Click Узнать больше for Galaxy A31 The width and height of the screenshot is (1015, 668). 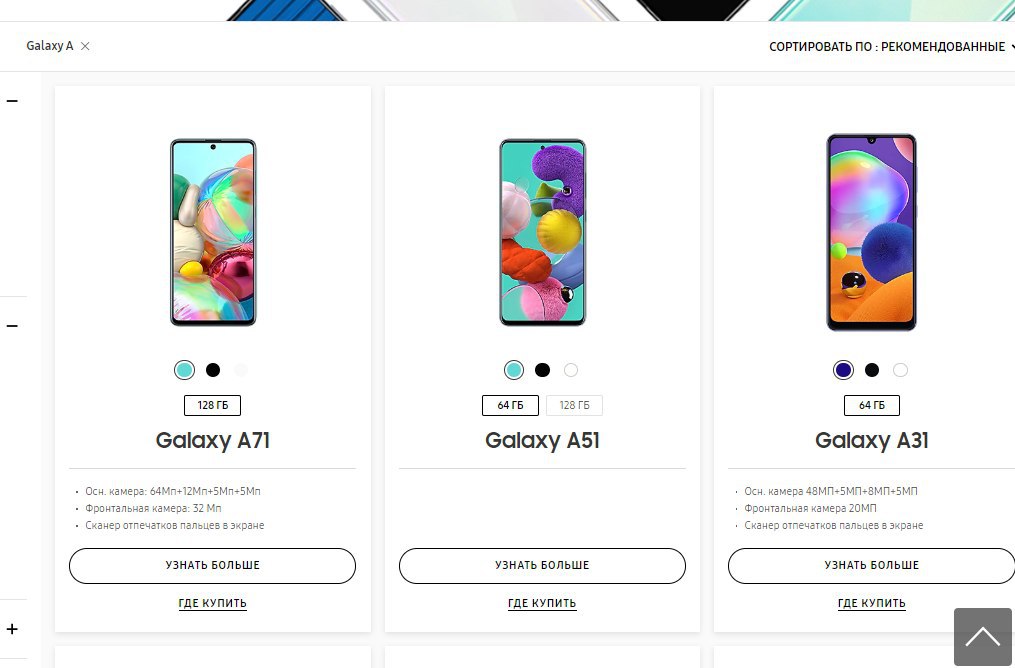(x=871, y=566)
